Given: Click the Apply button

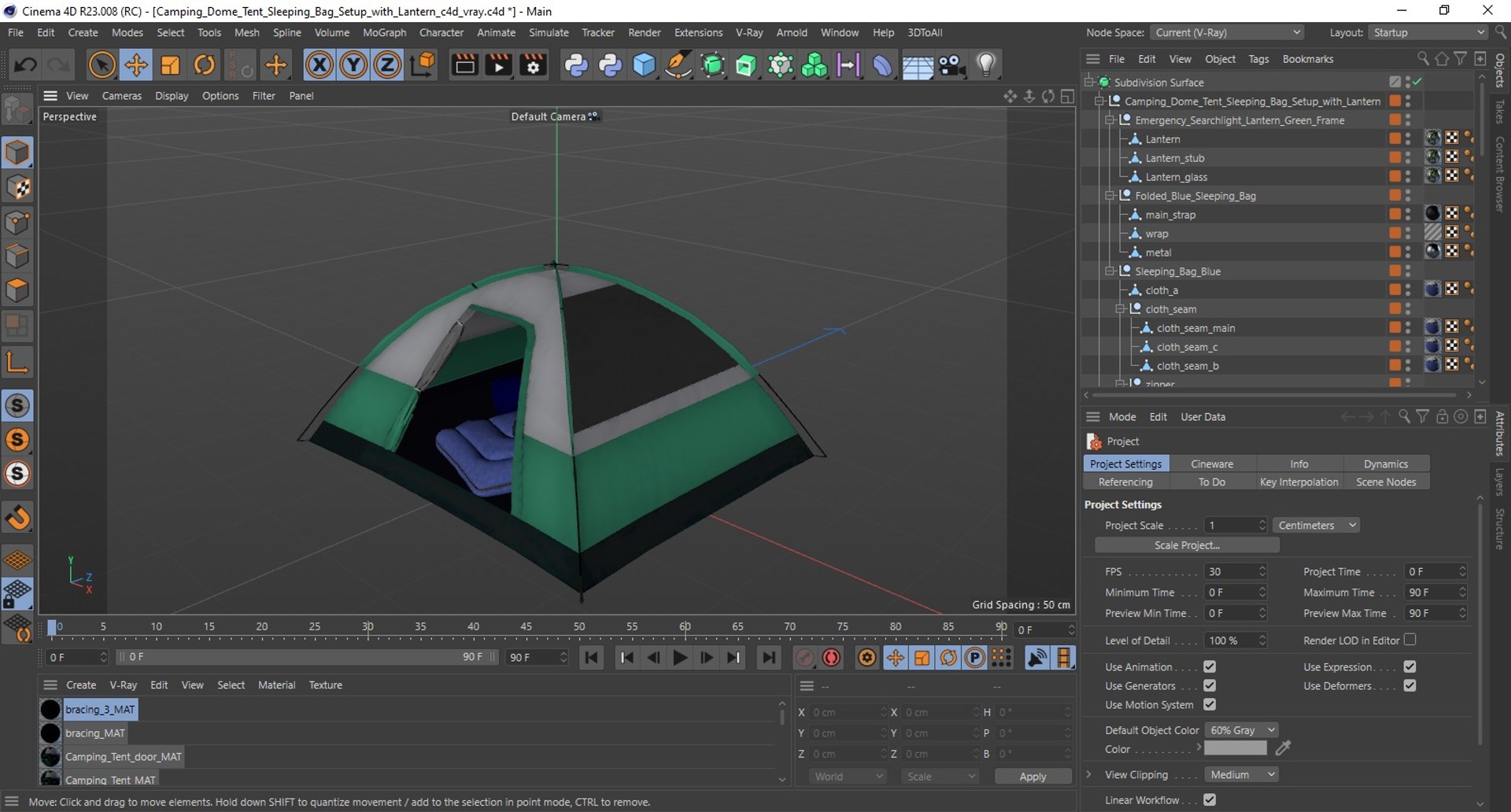Looking at the screenshot, I should [1033, 777].
